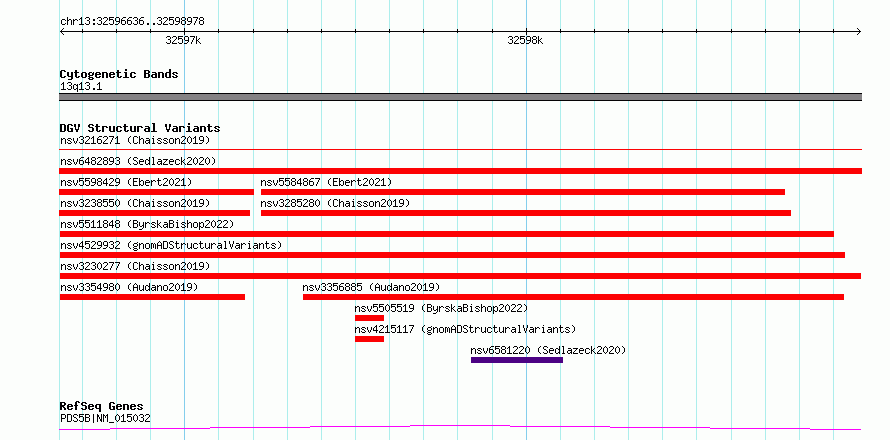Screen dimensions: 890x440
Task: Open the PDS5B|NM_015032 gene label
Action: 105,419
